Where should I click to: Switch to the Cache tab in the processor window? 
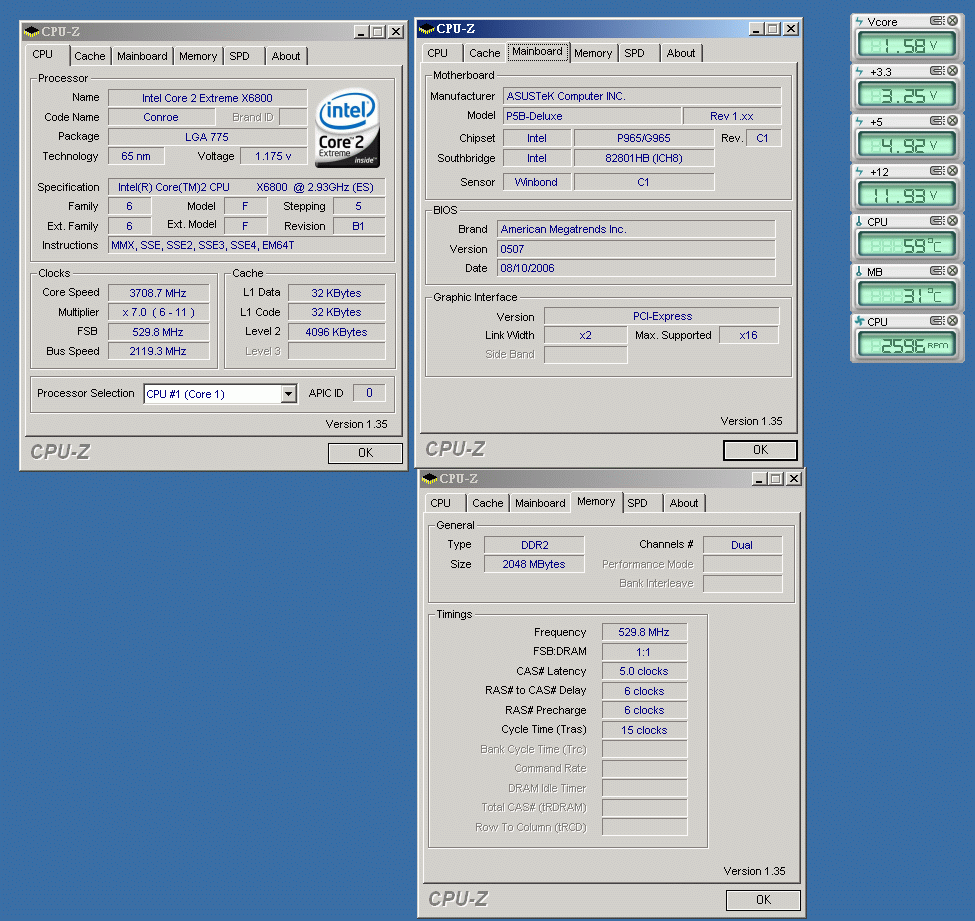point(90,56)
